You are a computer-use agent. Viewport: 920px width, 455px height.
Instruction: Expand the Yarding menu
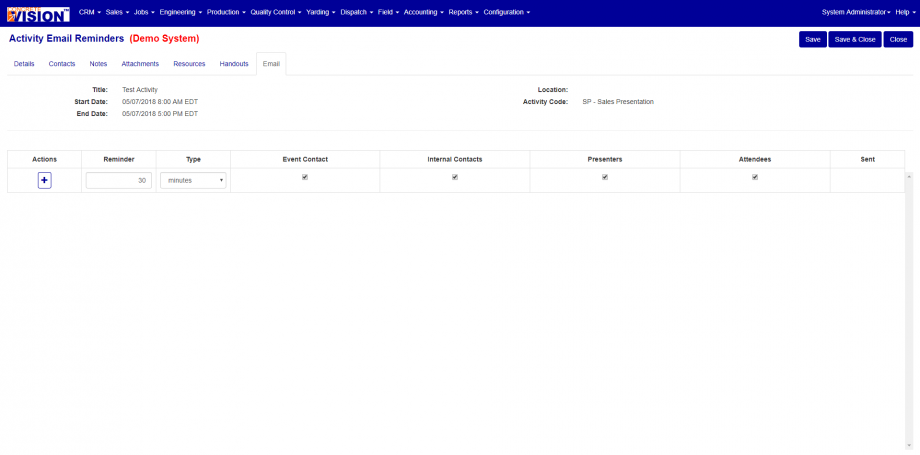point(321,12)
